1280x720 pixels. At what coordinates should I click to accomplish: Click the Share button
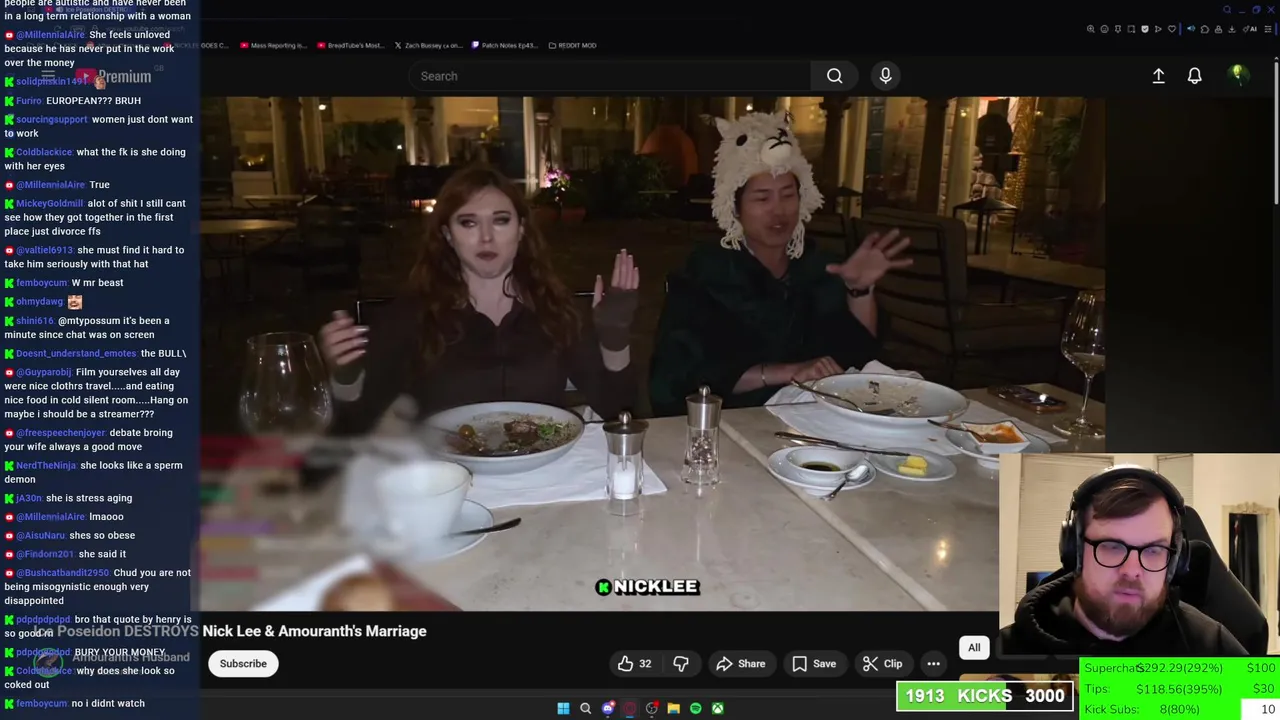point(740,664)
